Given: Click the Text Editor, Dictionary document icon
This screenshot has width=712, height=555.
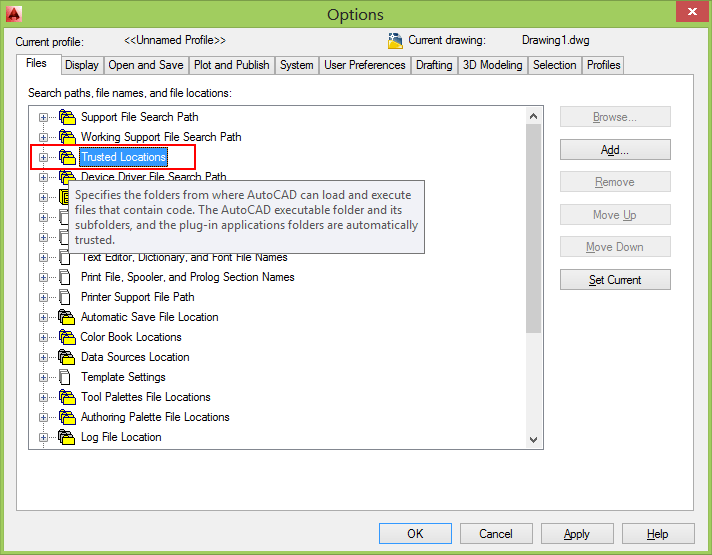Looking at the screenshot, I should (65, 257).
